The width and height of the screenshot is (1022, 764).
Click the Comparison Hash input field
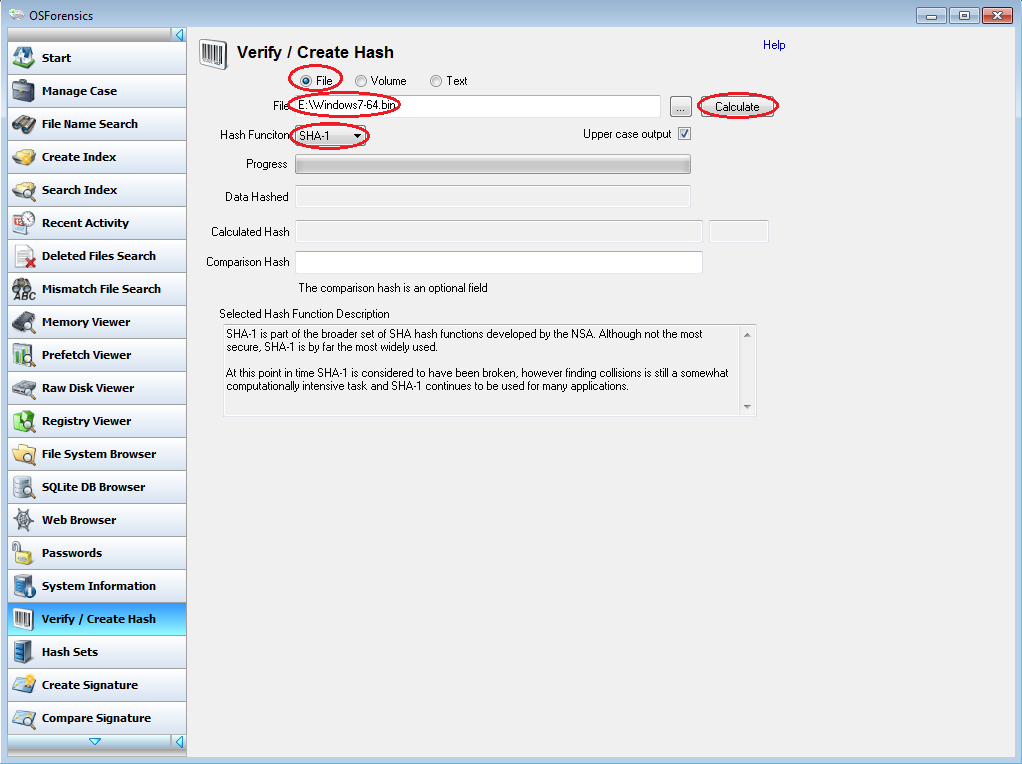tap(499, 262)
